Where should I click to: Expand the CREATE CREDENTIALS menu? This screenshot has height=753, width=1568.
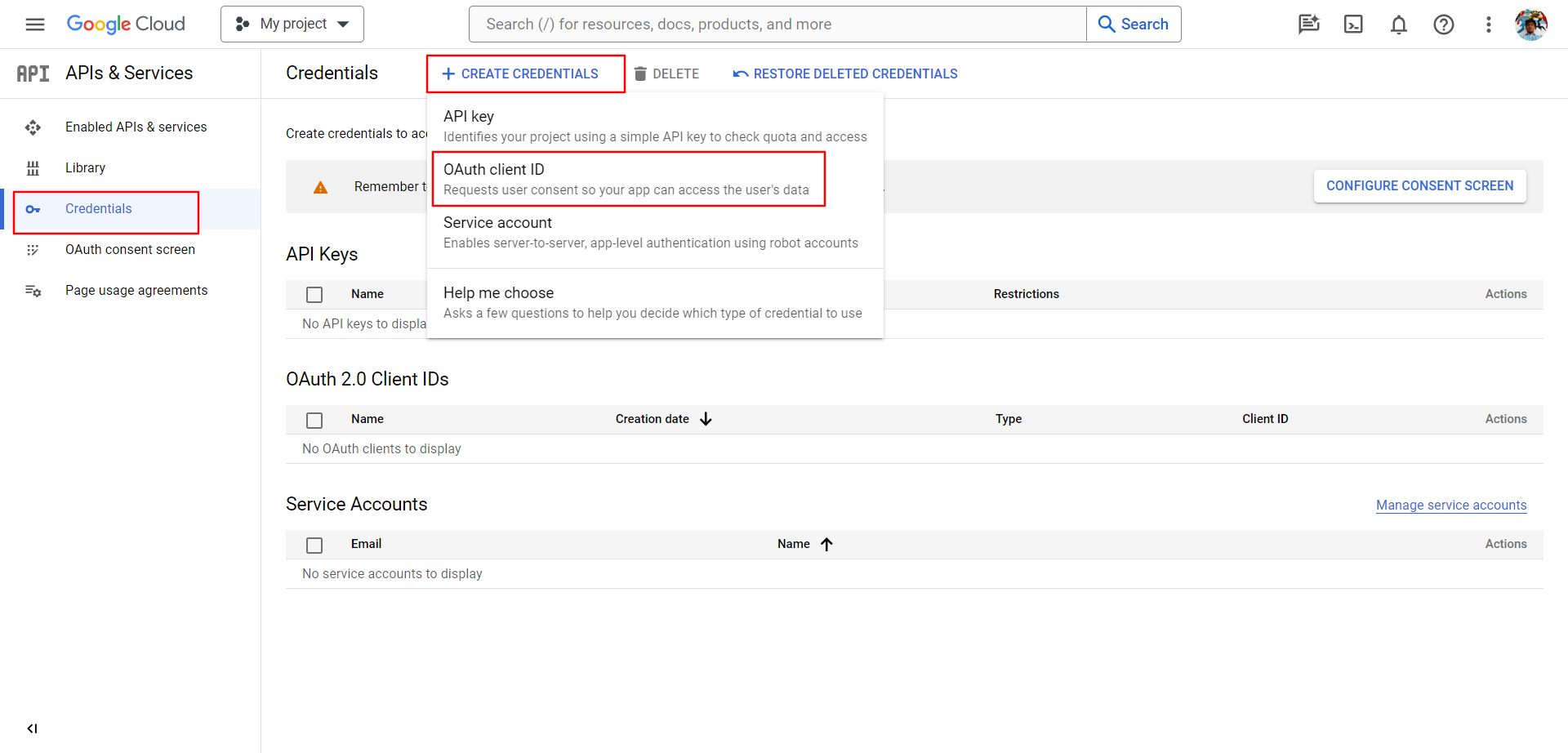(x=525, y=74)
